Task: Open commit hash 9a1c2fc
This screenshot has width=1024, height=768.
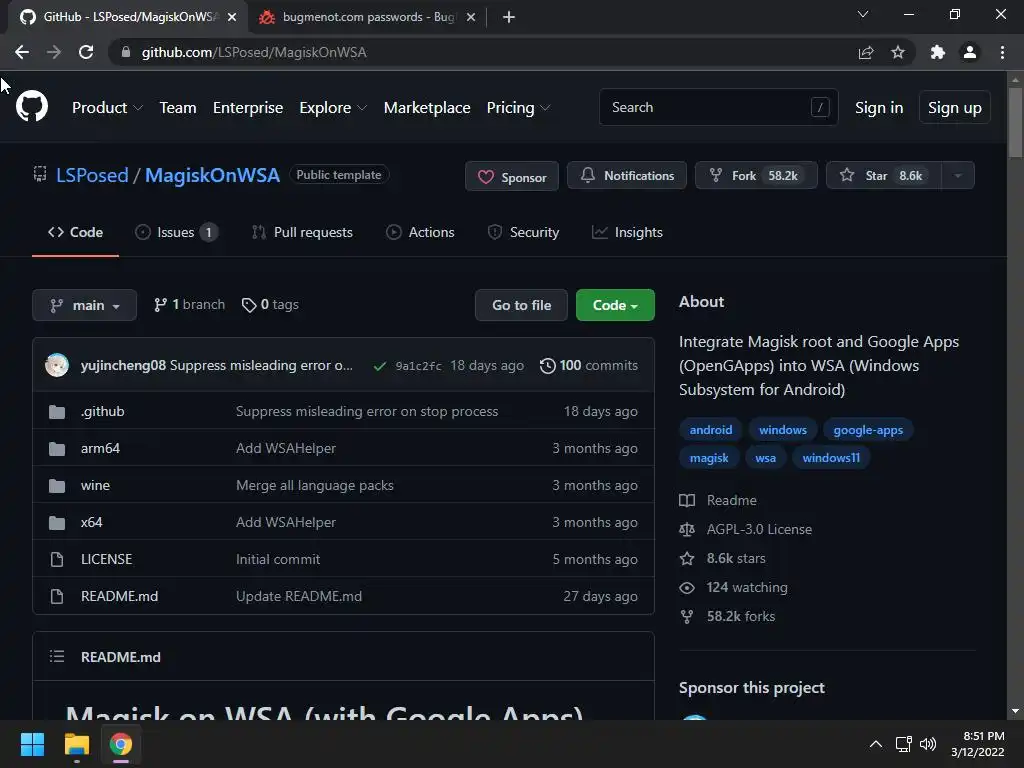Action: coord(419,366)
